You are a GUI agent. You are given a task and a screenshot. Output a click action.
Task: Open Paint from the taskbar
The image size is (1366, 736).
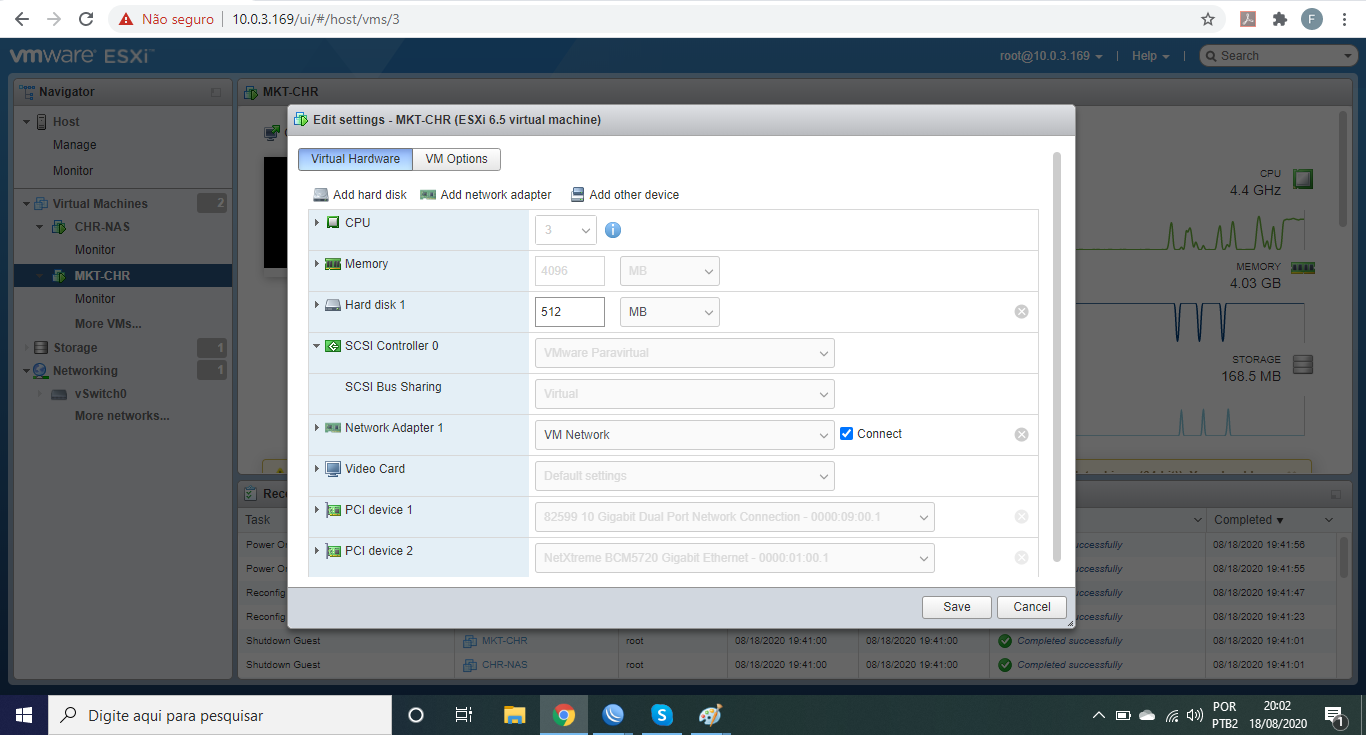[x=710, y=715]
